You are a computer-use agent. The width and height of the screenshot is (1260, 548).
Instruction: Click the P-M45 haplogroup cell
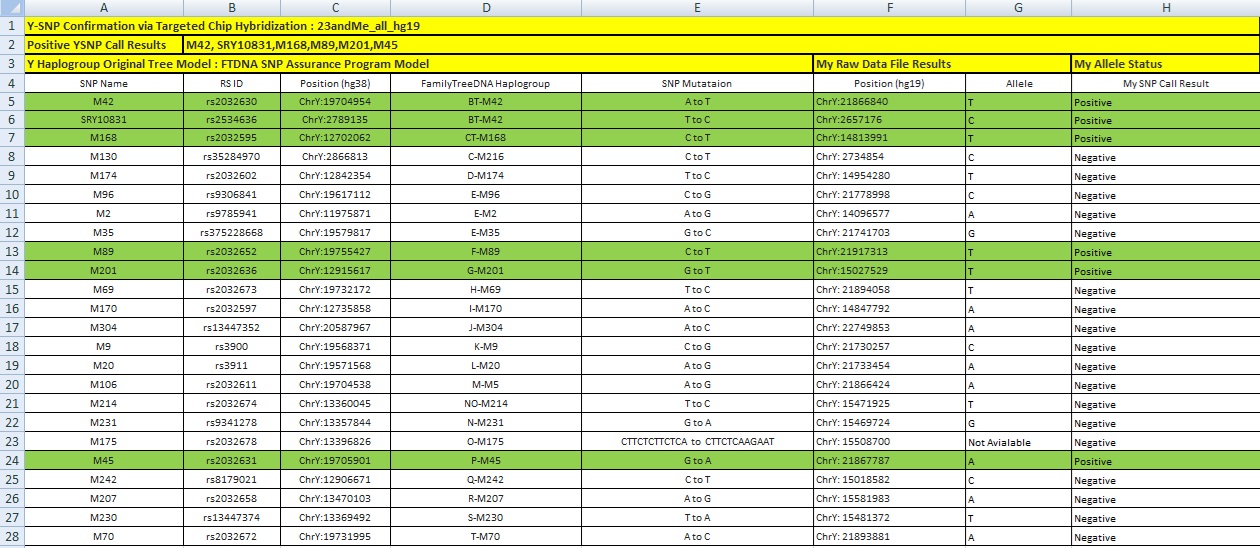[x=486, y=461]
